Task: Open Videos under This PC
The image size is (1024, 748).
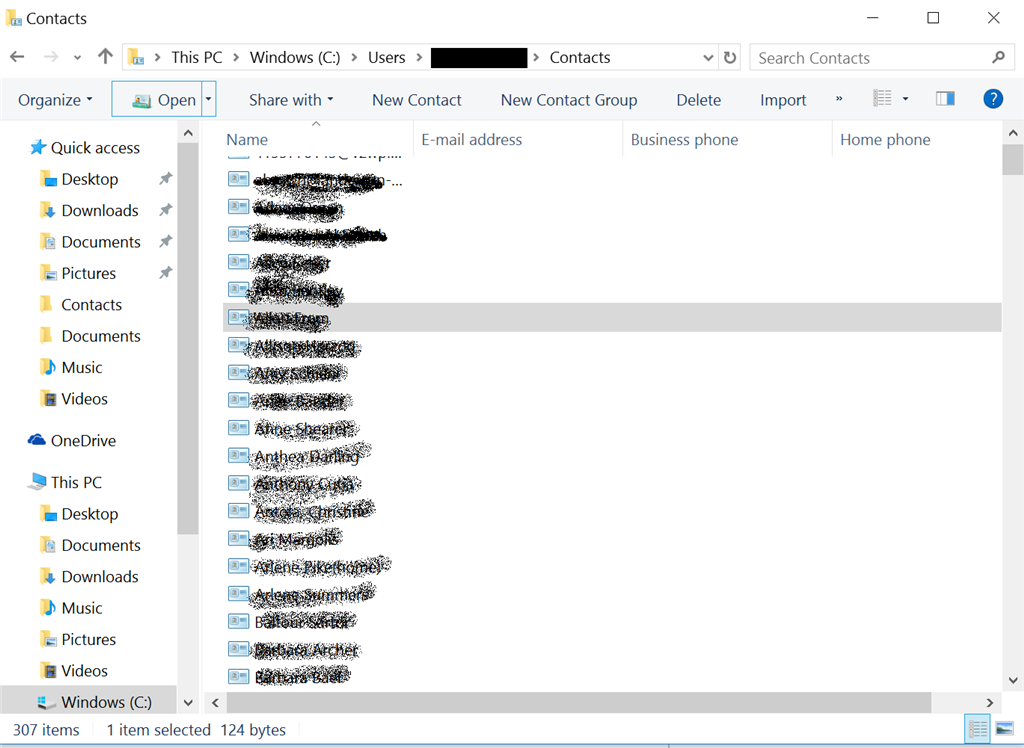Action: [84, 670]
